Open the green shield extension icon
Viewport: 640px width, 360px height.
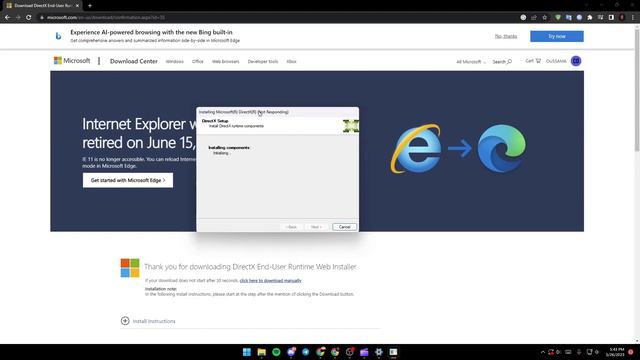click(x=558, y=18)
